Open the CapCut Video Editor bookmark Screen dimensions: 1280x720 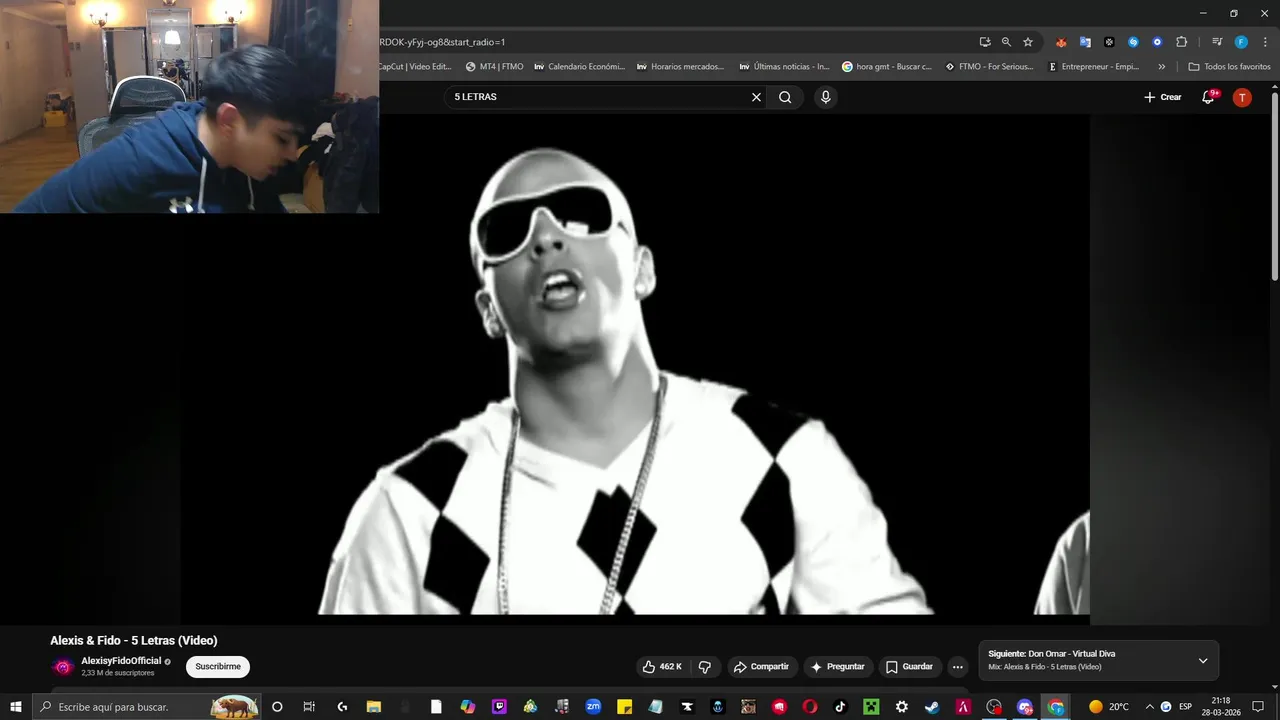(416, 67)
